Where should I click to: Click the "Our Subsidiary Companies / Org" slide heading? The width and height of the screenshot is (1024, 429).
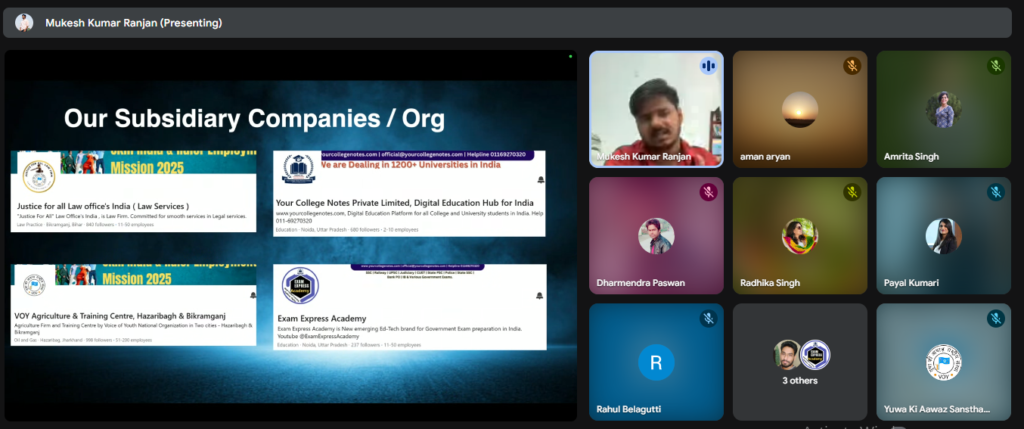pyautogui.click(x=255, y=119)
